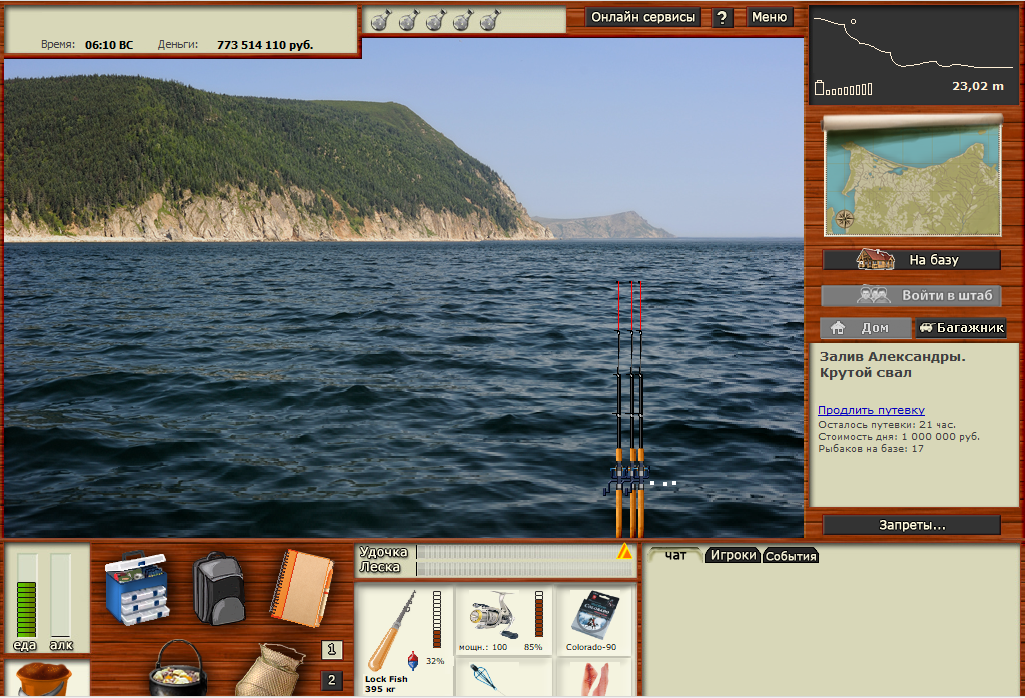Switch to the Игроки tab
The width and height of the screenshot is (1025, 698).
click(x=733, y=556)
